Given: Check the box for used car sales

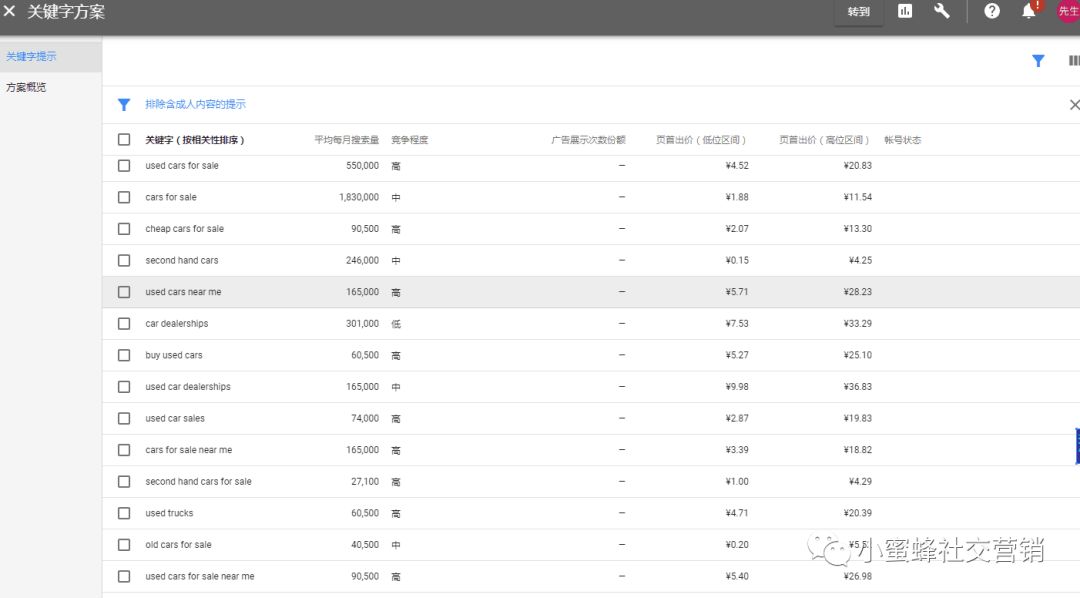Looking at the screenshot, I should point(124,418).
